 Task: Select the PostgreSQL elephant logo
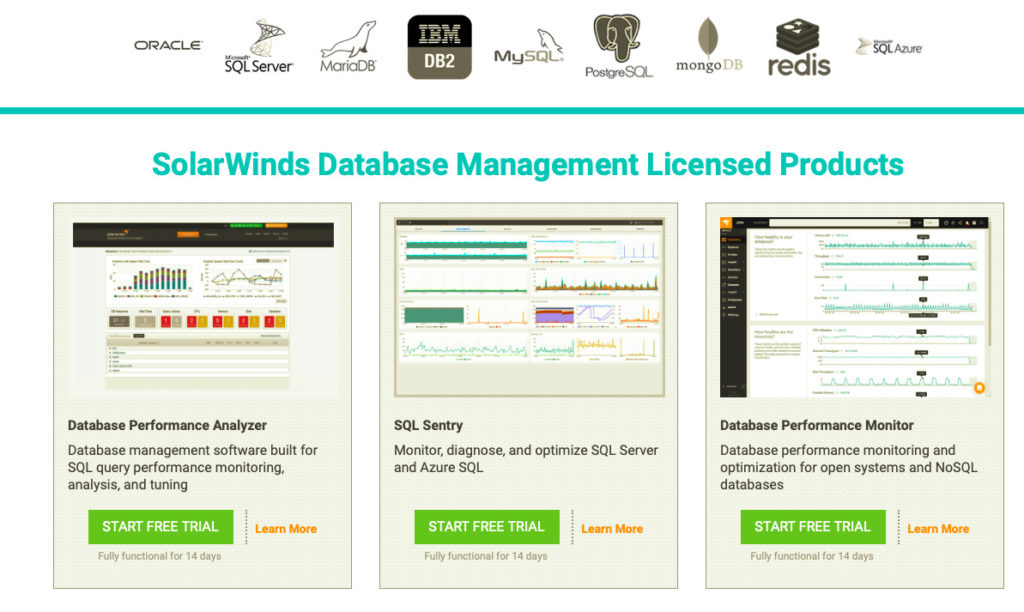[x=617, y=44]
